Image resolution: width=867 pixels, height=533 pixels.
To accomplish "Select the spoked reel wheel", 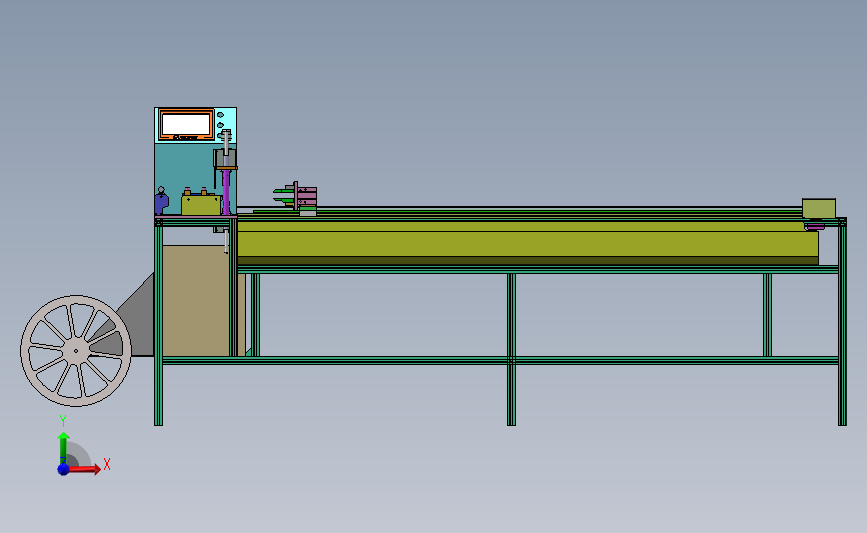I will (x=76, y=351).
